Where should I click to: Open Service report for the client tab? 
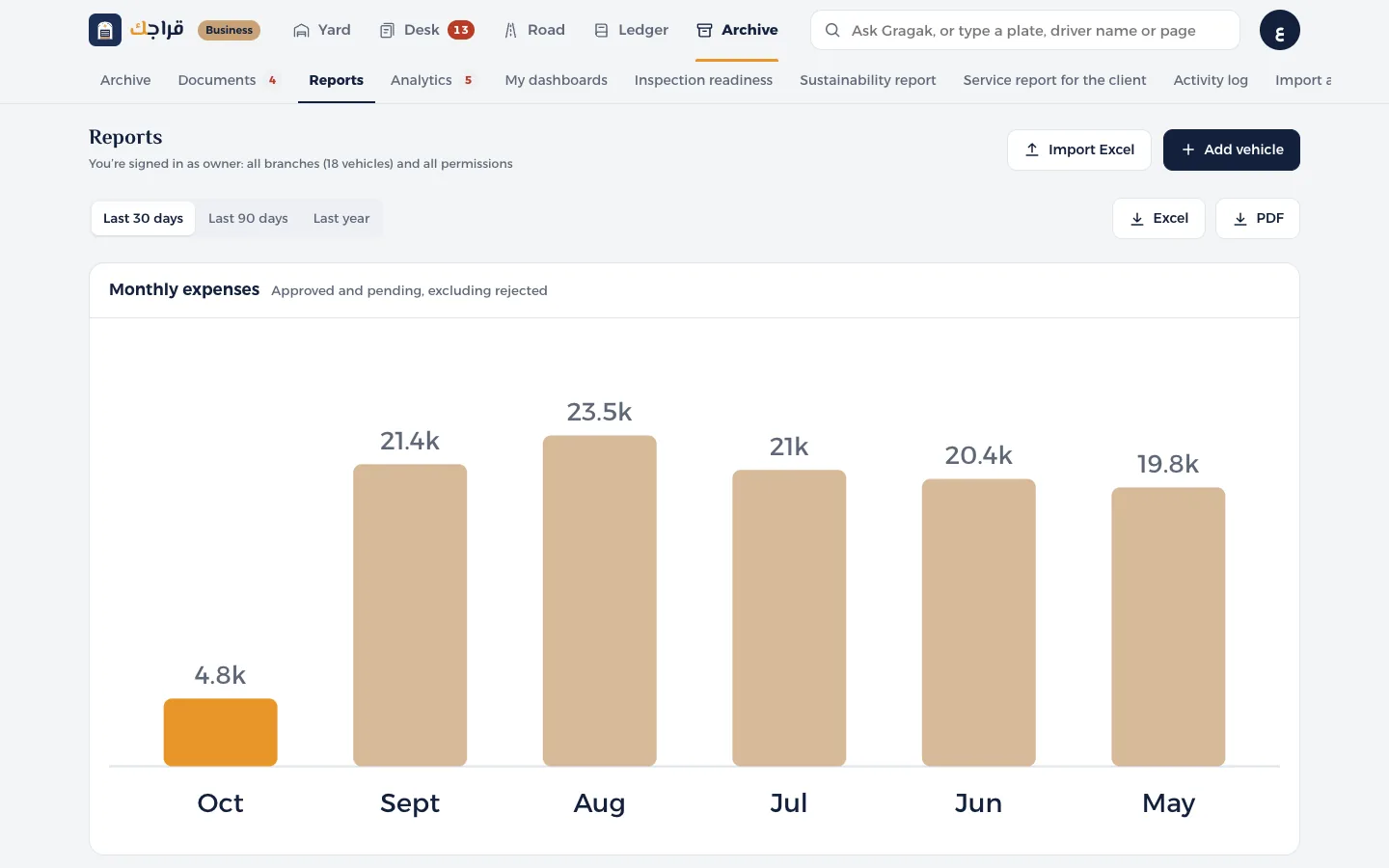(1054, 80)
